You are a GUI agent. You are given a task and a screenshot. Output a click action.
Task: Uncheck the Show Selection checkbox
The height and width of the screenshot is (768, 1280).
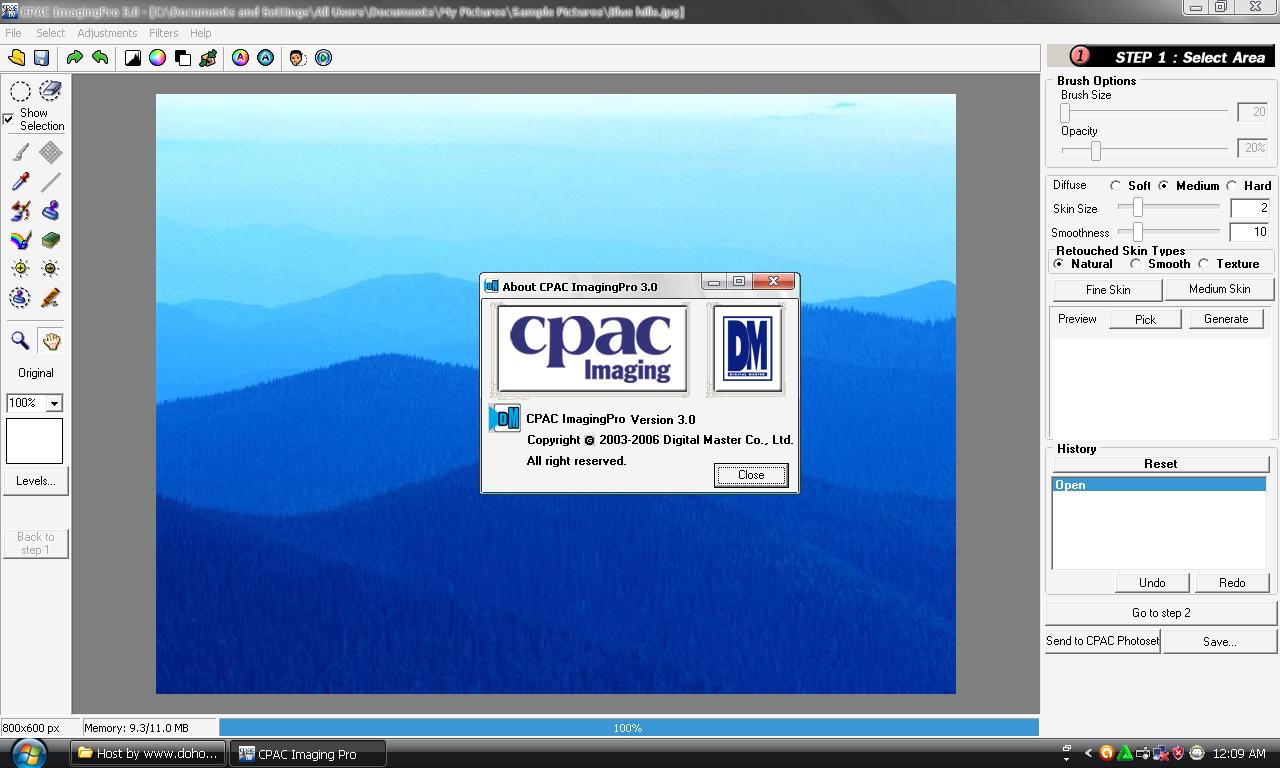point(8,119)
